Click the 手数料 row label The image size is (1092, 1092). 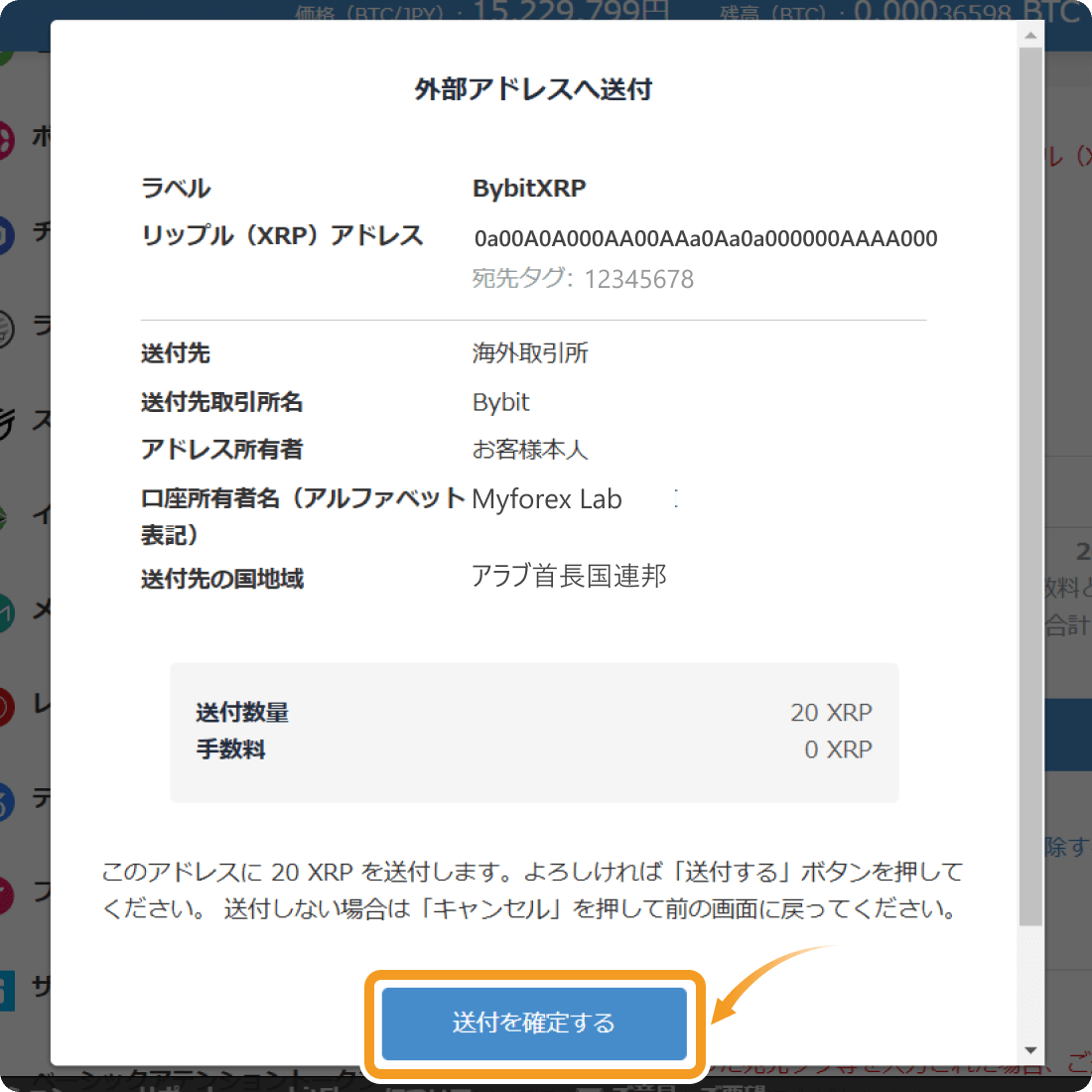(x=230, y=750)
